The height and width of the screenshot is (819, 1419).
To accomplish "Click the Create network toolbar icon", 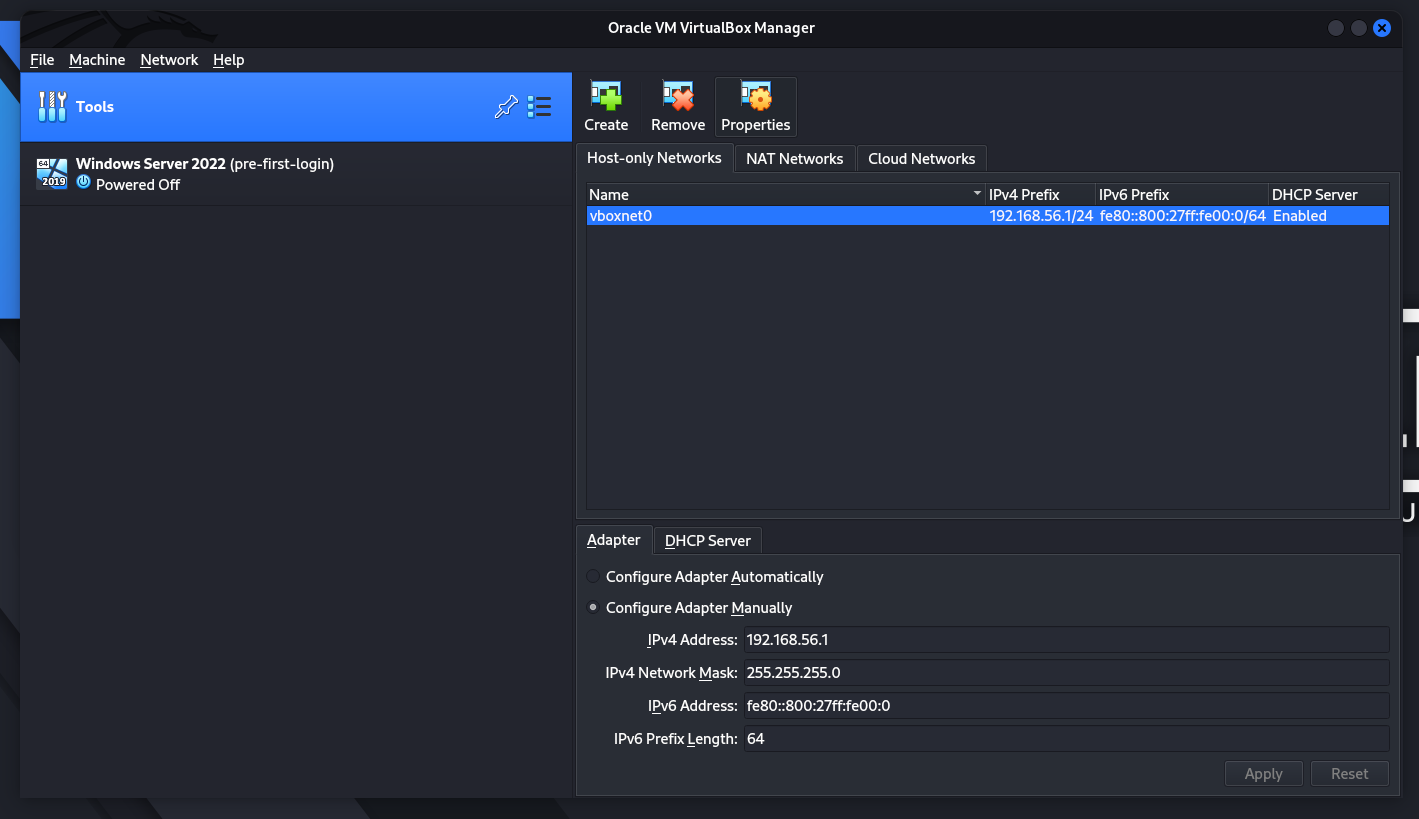I will (x=606, y=97).
